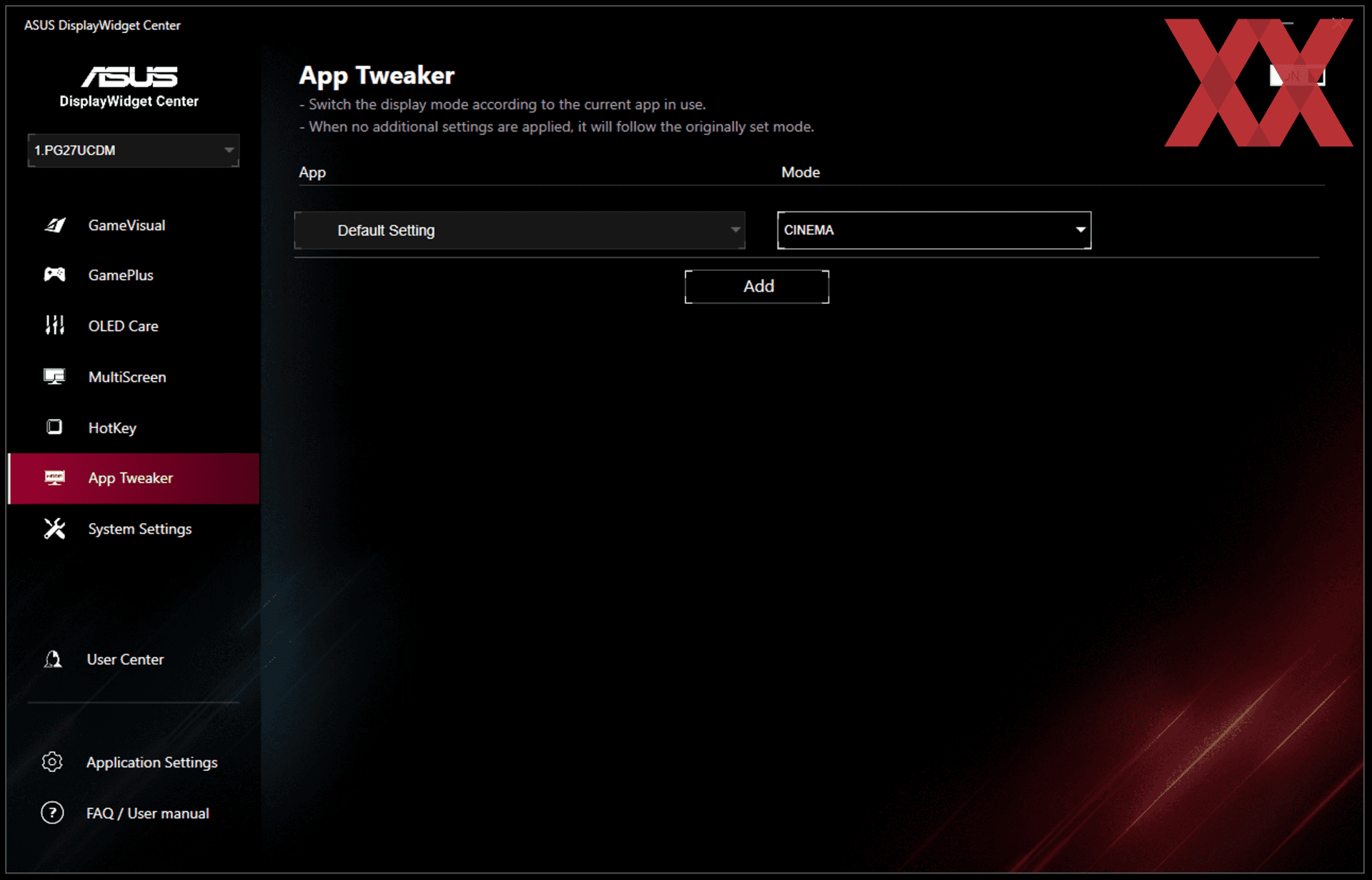Open the Default Setting app dropdown
The image size is (1372, 880).
click(x=520, y=230)
